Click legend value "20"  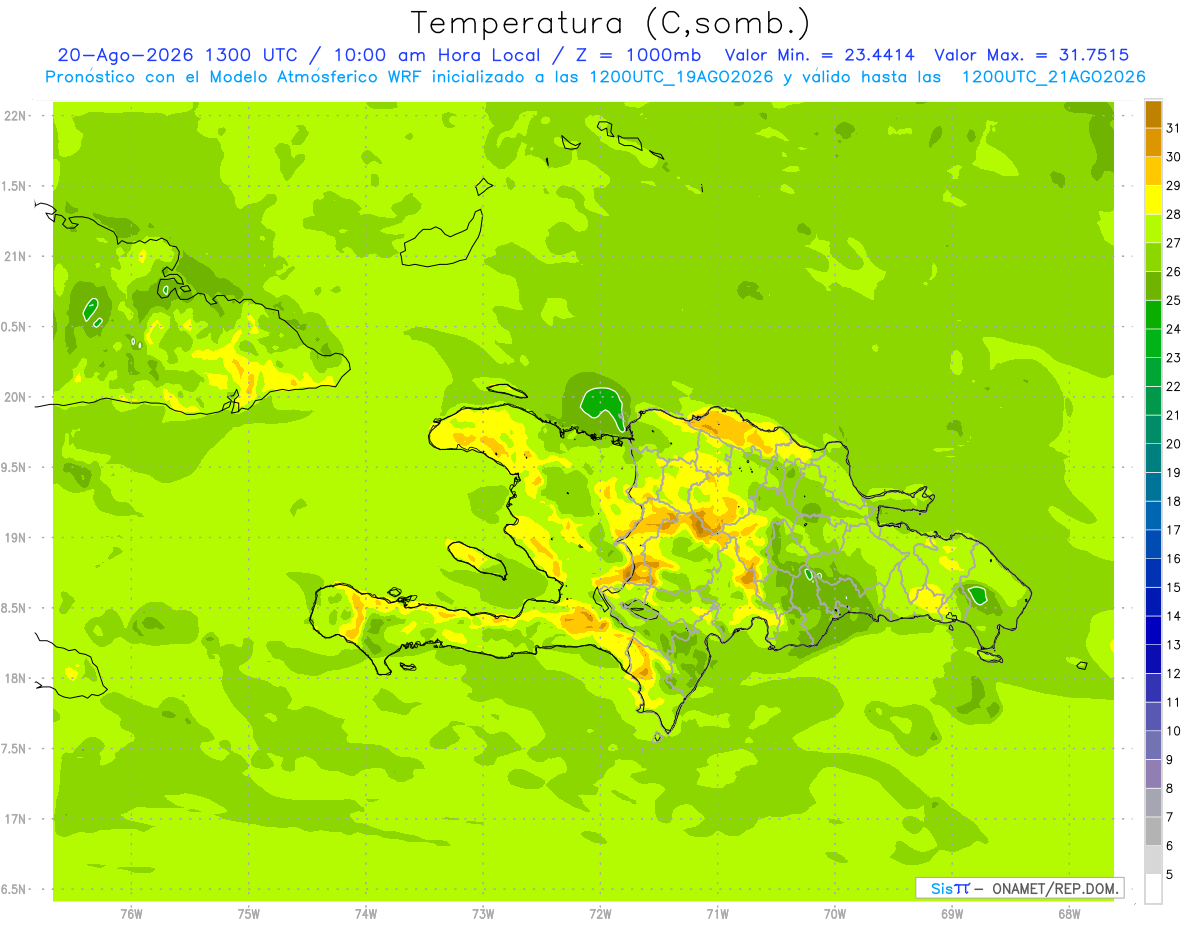point(1174,444)
